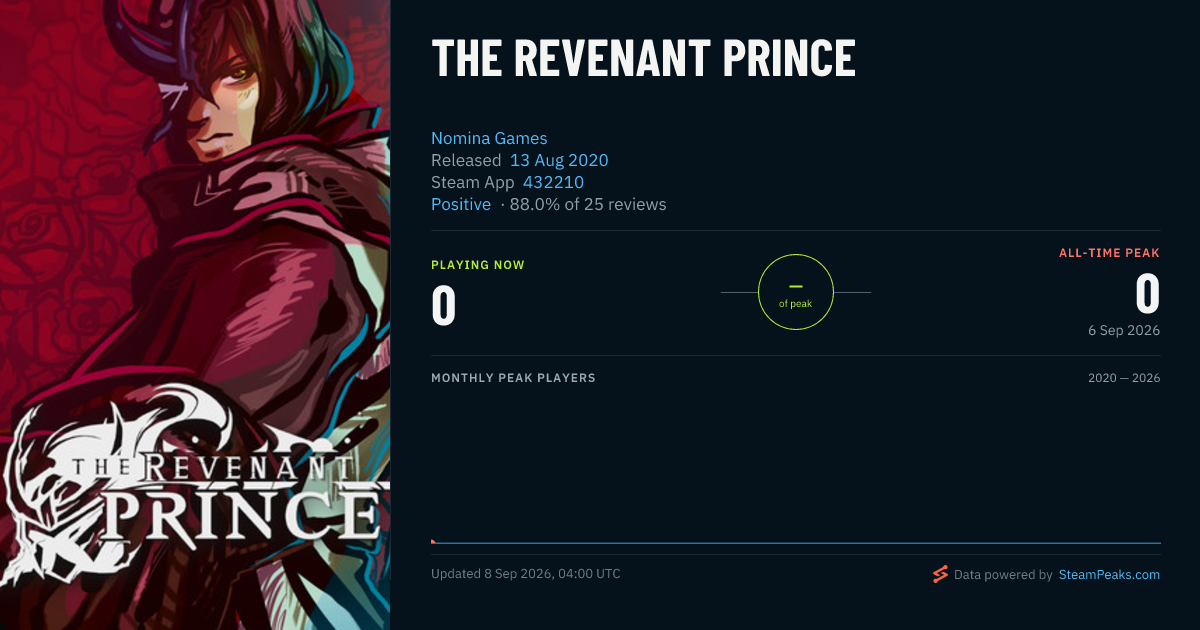This screenshot has width=1200, height=630.
Task: Click the All-Time Peak count value
Action: pos(1147,294)
